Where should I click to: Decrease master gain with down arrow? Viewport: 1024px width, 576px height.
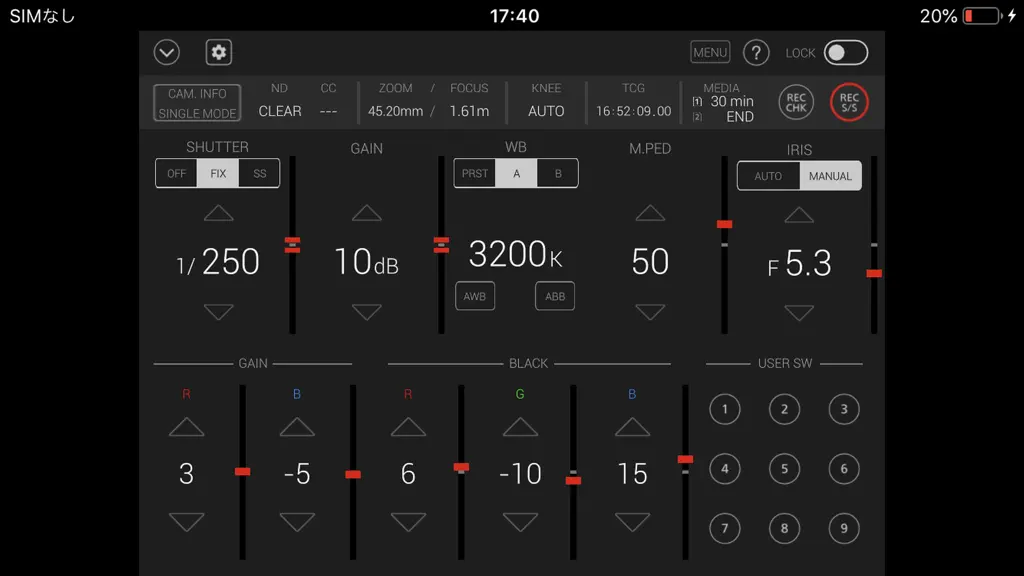point(367,312)
